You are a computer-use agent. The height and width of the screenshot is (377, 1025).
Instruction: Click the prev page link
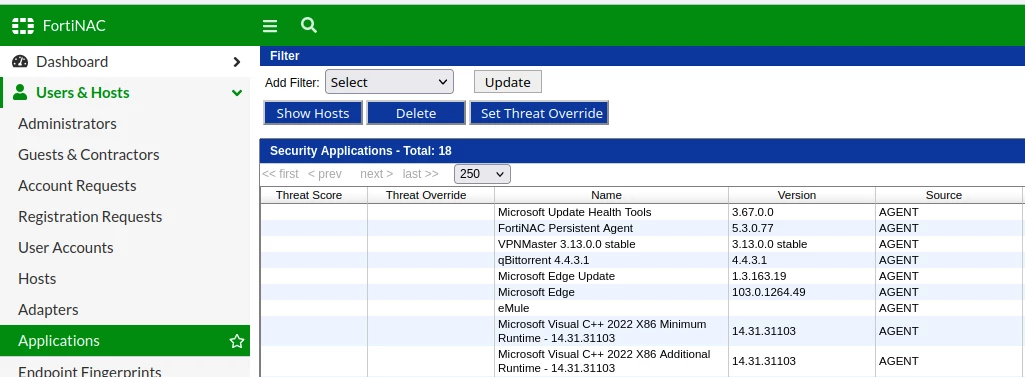point(325,174)
